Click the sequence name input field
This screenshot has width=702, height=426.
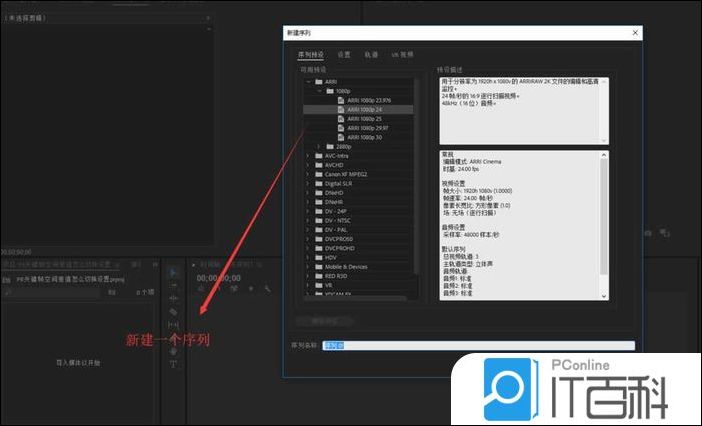coord(479,345)
